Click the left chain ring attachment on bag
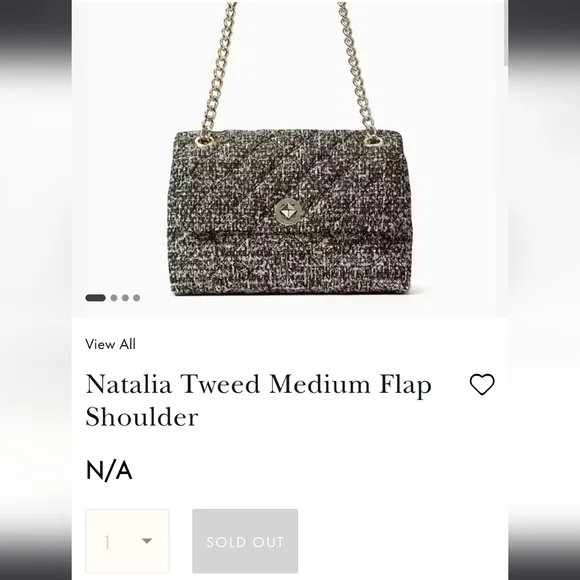This screenshot has width=580, height=580. (204, 141)
